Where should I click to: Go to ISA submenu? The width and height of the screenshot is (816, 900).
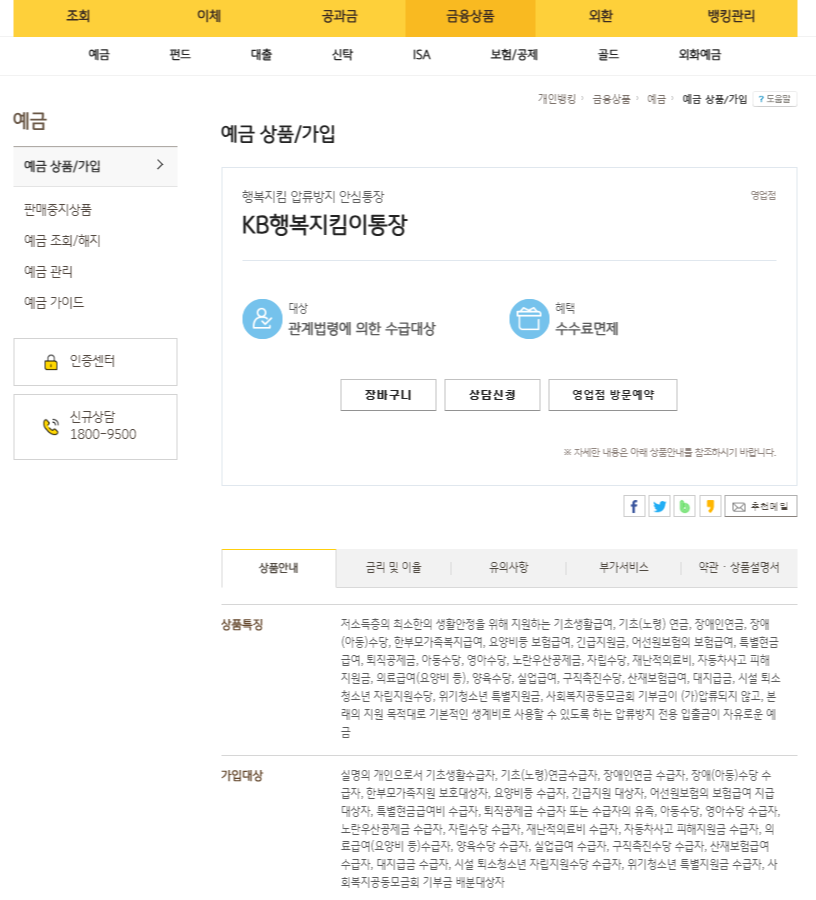point(421,55)
